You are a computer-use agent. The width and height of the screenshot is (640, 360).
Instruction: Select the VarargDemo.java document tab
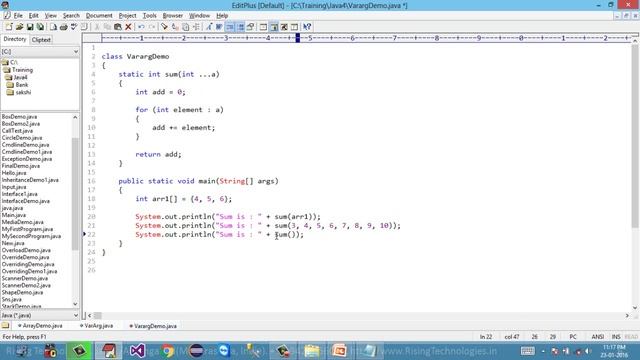153,326
